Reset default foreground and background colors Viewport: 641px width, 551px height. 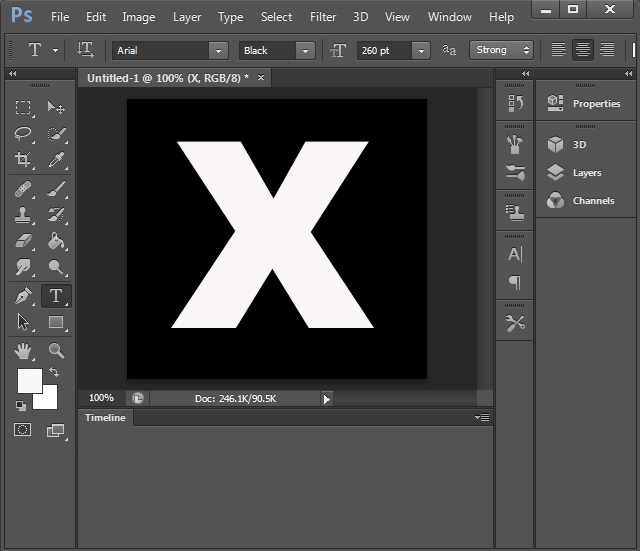20,405
